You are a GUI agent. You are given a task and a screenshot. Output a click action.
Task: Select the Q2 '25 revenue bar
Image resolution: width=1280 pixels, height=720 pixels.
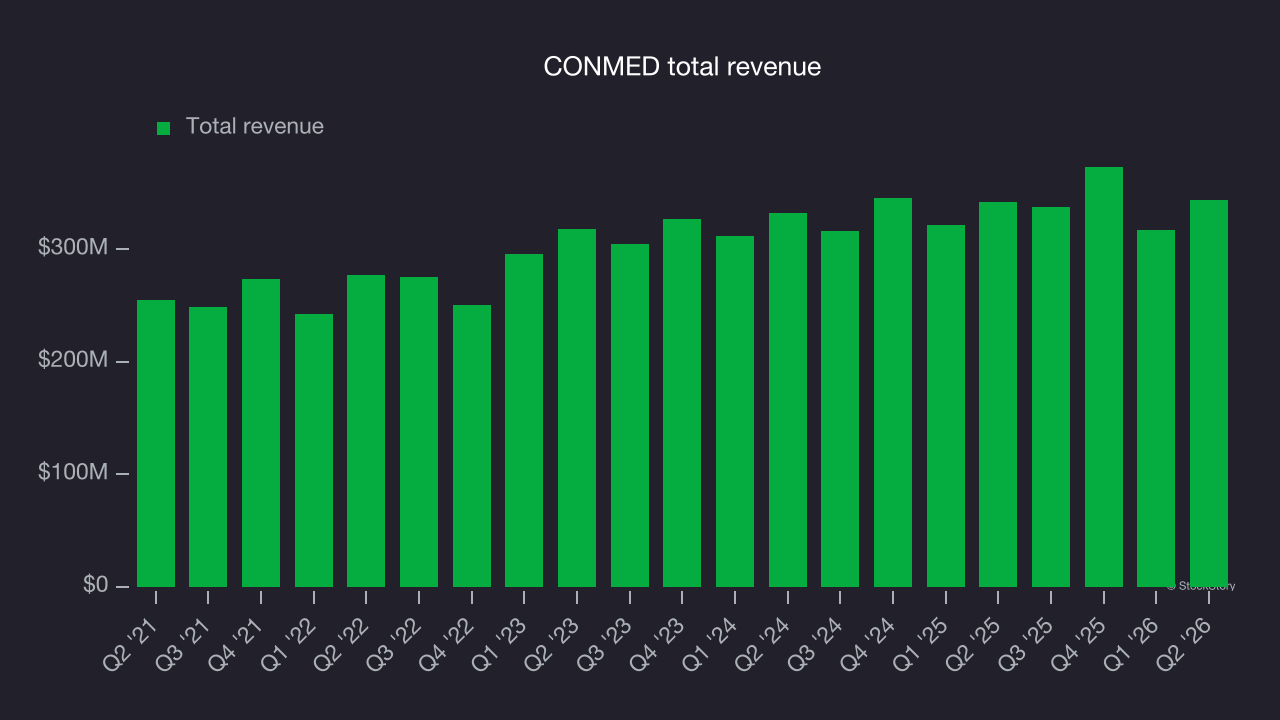(x=998, y=394)
